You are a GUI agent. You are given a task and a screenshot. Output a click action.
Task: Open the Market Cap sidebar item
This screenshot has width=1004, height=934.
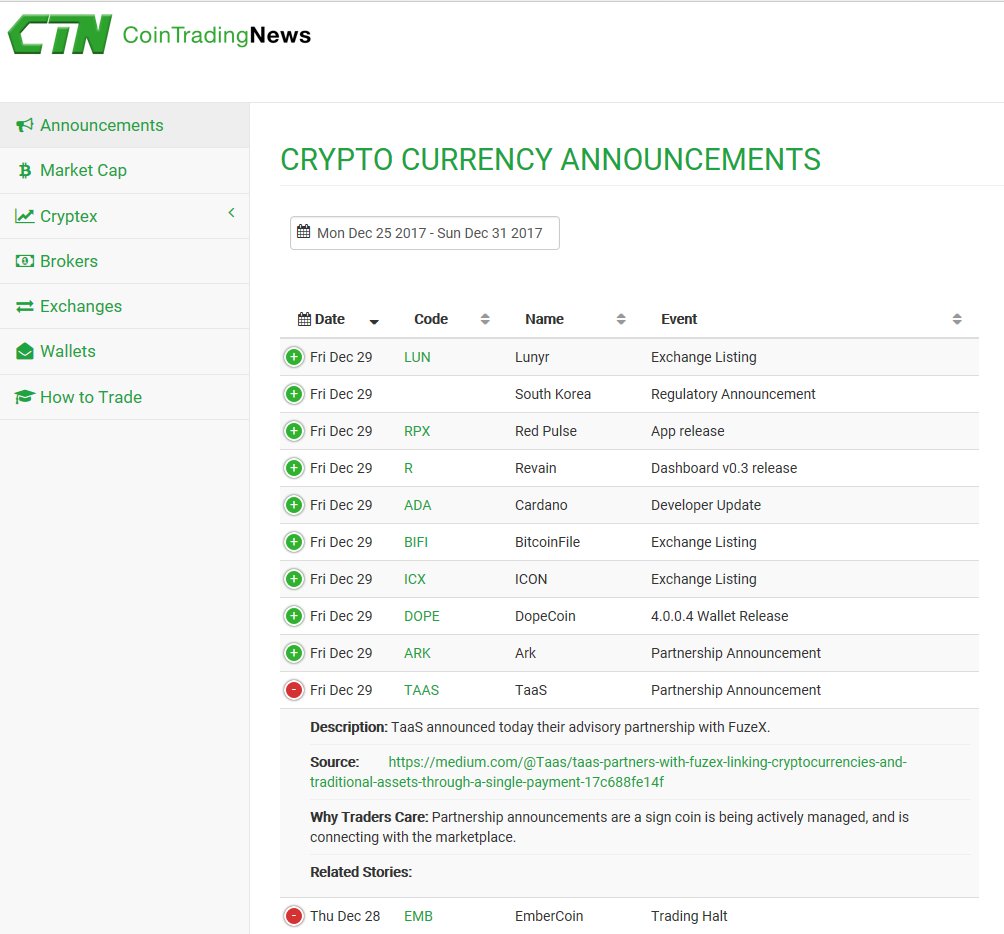tap(125, 170)
